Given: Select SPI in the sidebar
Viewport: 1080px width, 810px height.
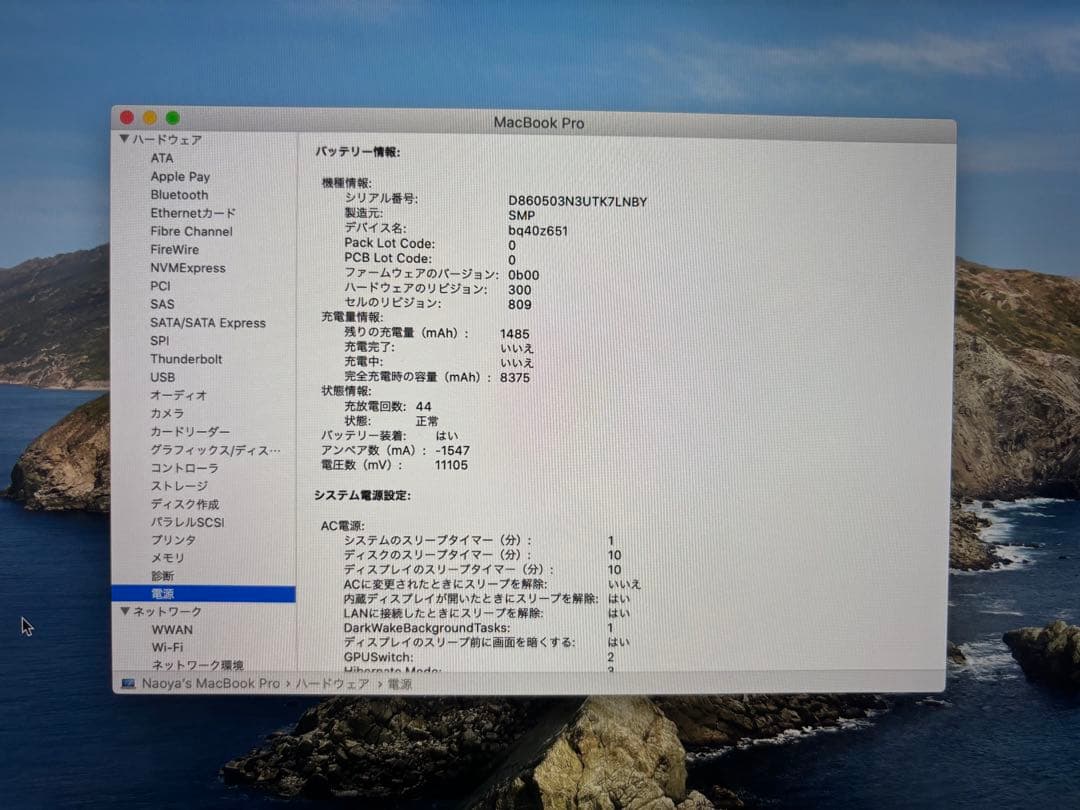Looking at the screenshot, I should point(159,340).
